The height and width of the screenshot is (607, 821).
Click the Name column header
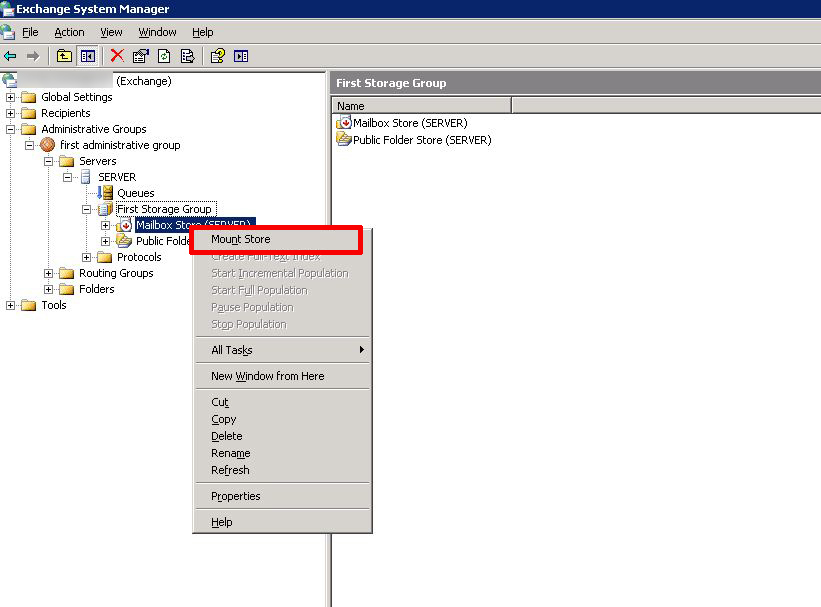(x=421, y=106)
